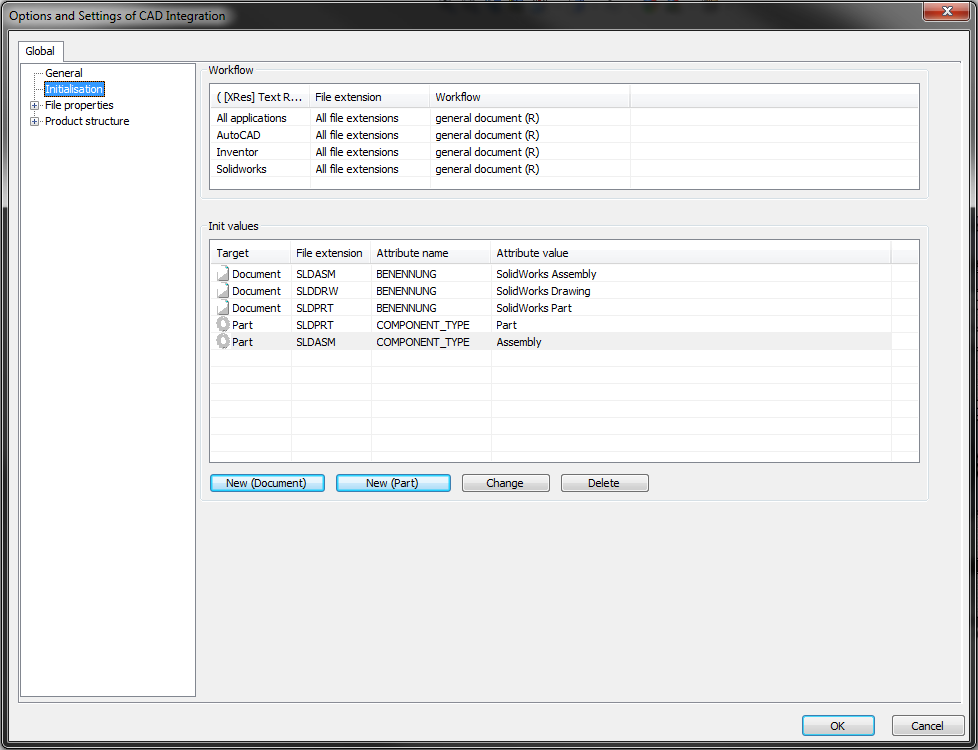Click the Change button
The width and height of the screenshot is (978, 750).
[505, 483]
